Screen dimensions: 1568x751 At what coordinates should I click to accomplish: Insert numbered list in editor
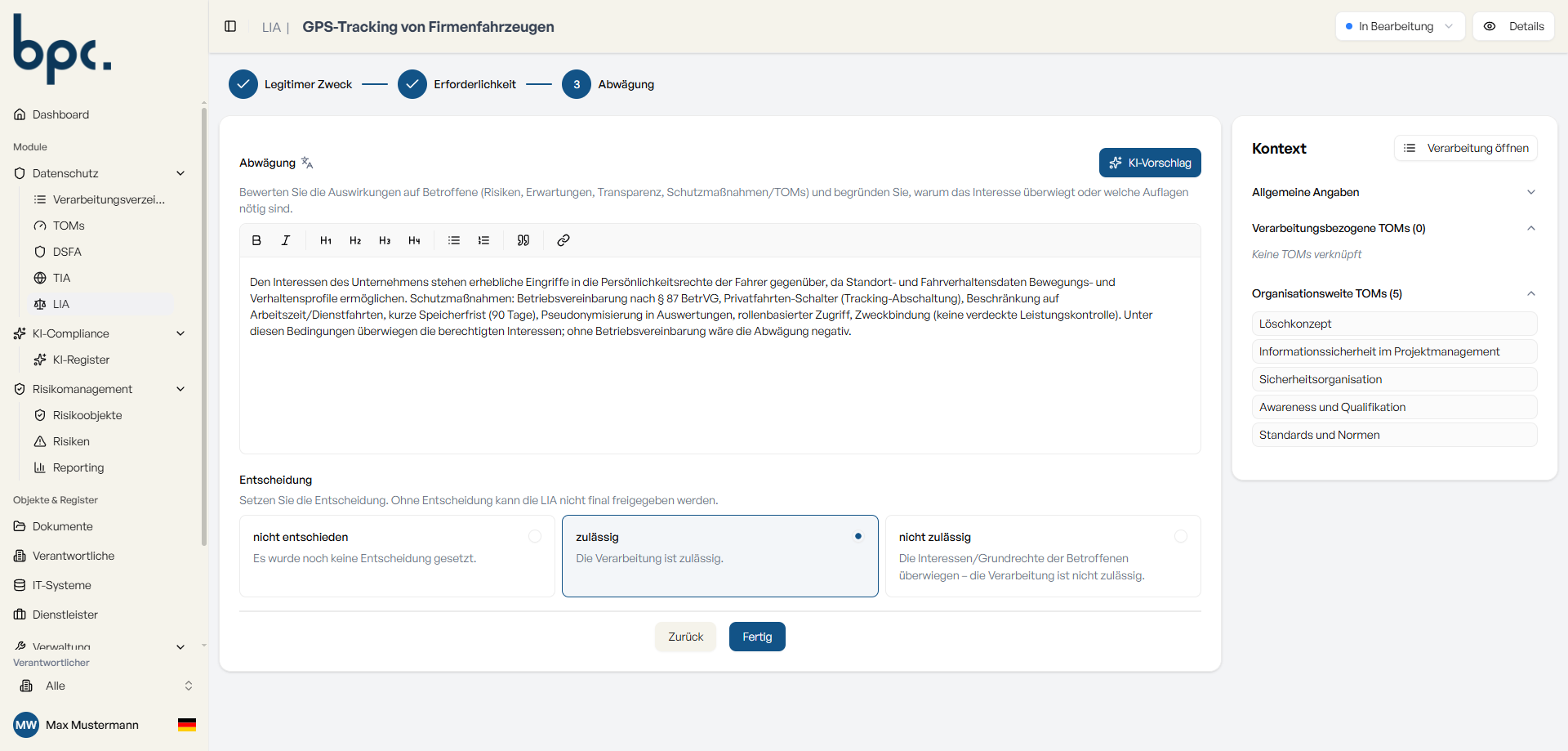click(483, 240)
